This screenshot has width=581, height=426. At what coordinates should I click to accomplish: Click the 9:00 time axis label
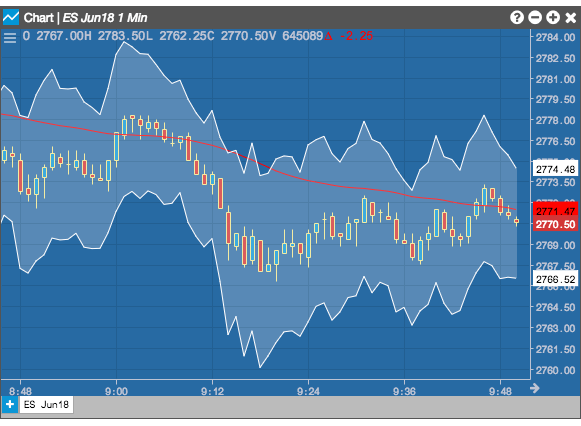point(116,391)
